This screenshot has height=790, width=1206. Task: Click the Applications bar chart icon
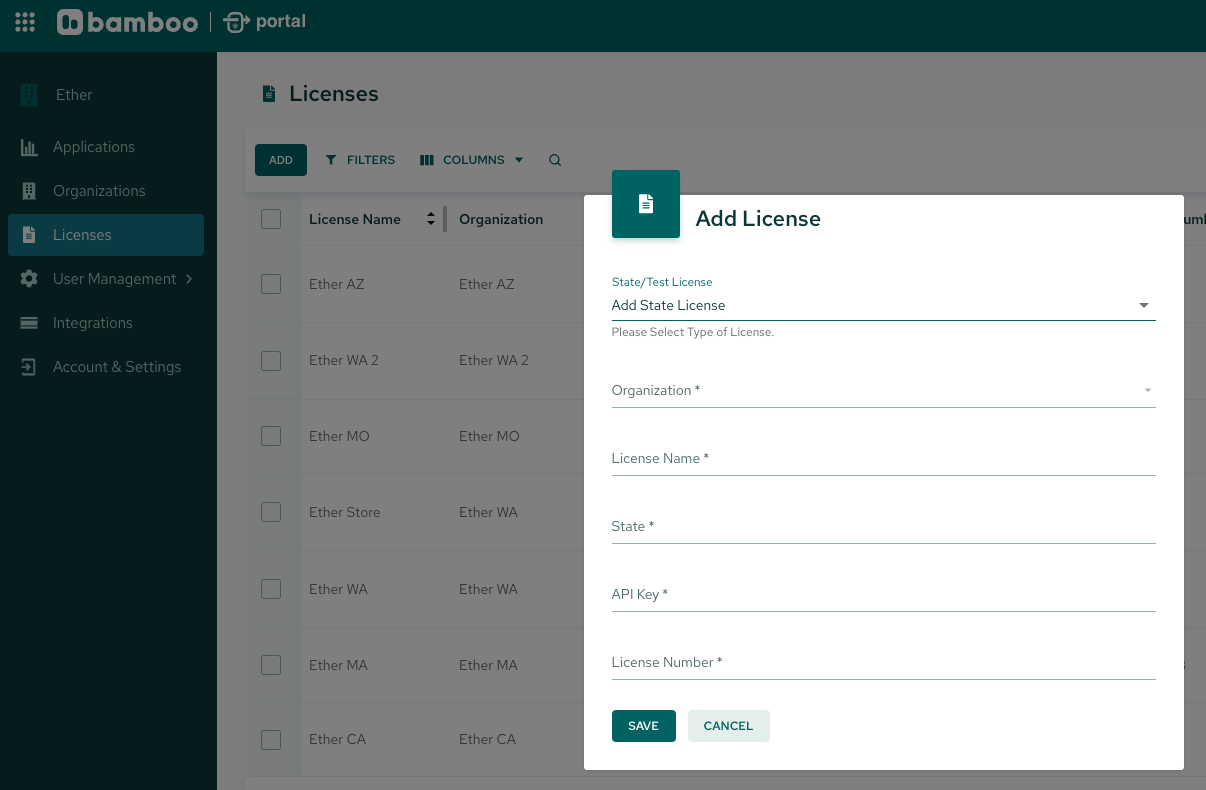(x=29, y=147)
